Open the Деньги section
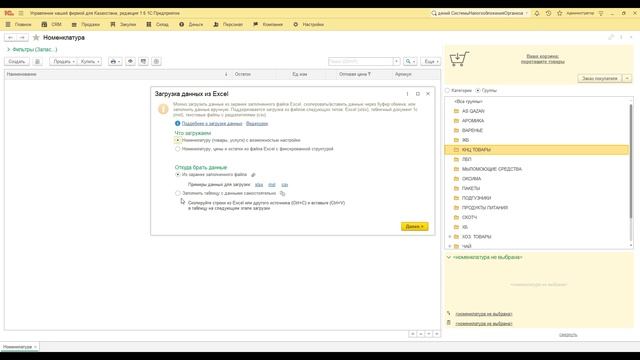 pos(191,24)
